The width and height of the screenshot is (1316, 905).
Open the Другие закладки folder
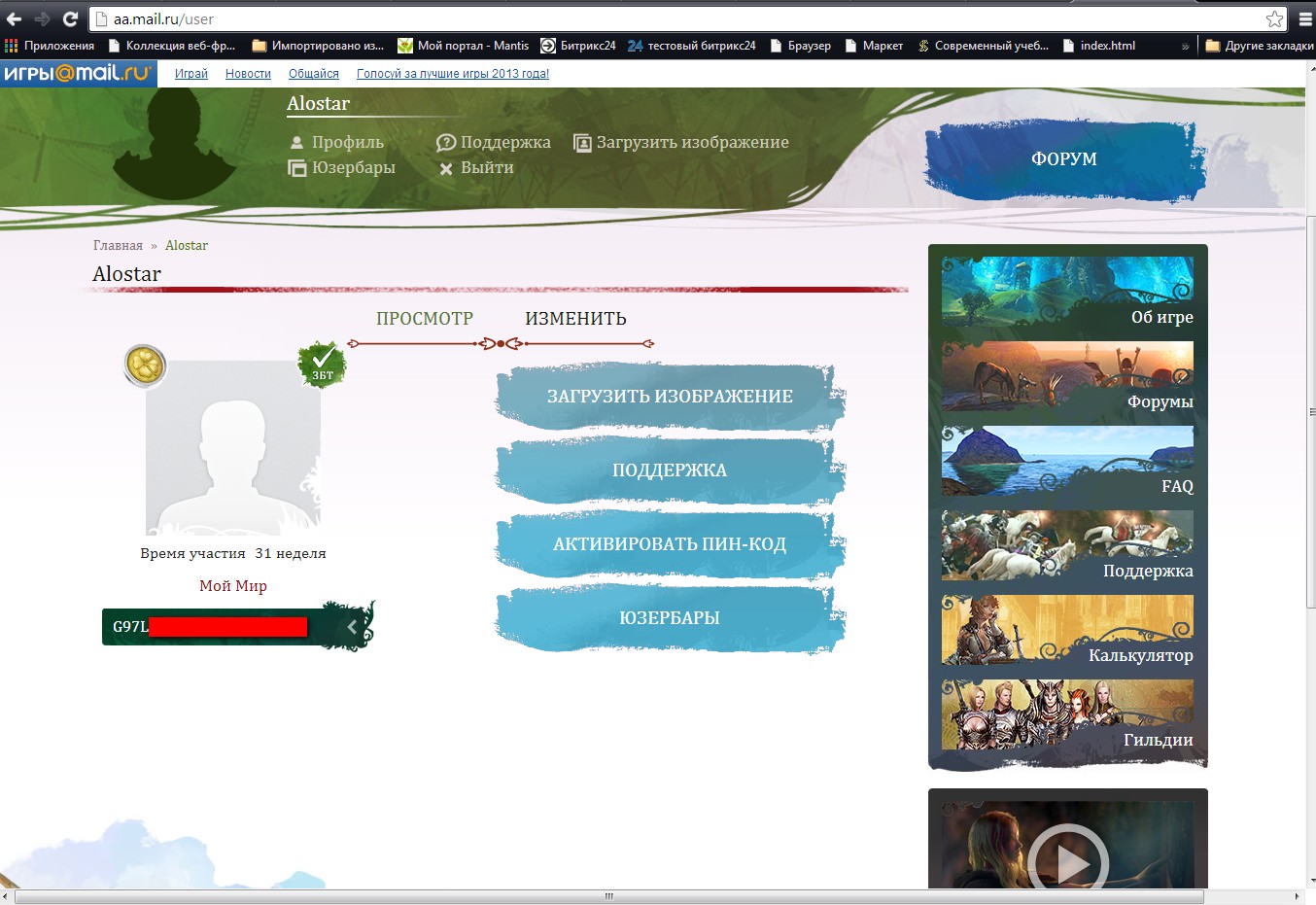click(1260, 46)
